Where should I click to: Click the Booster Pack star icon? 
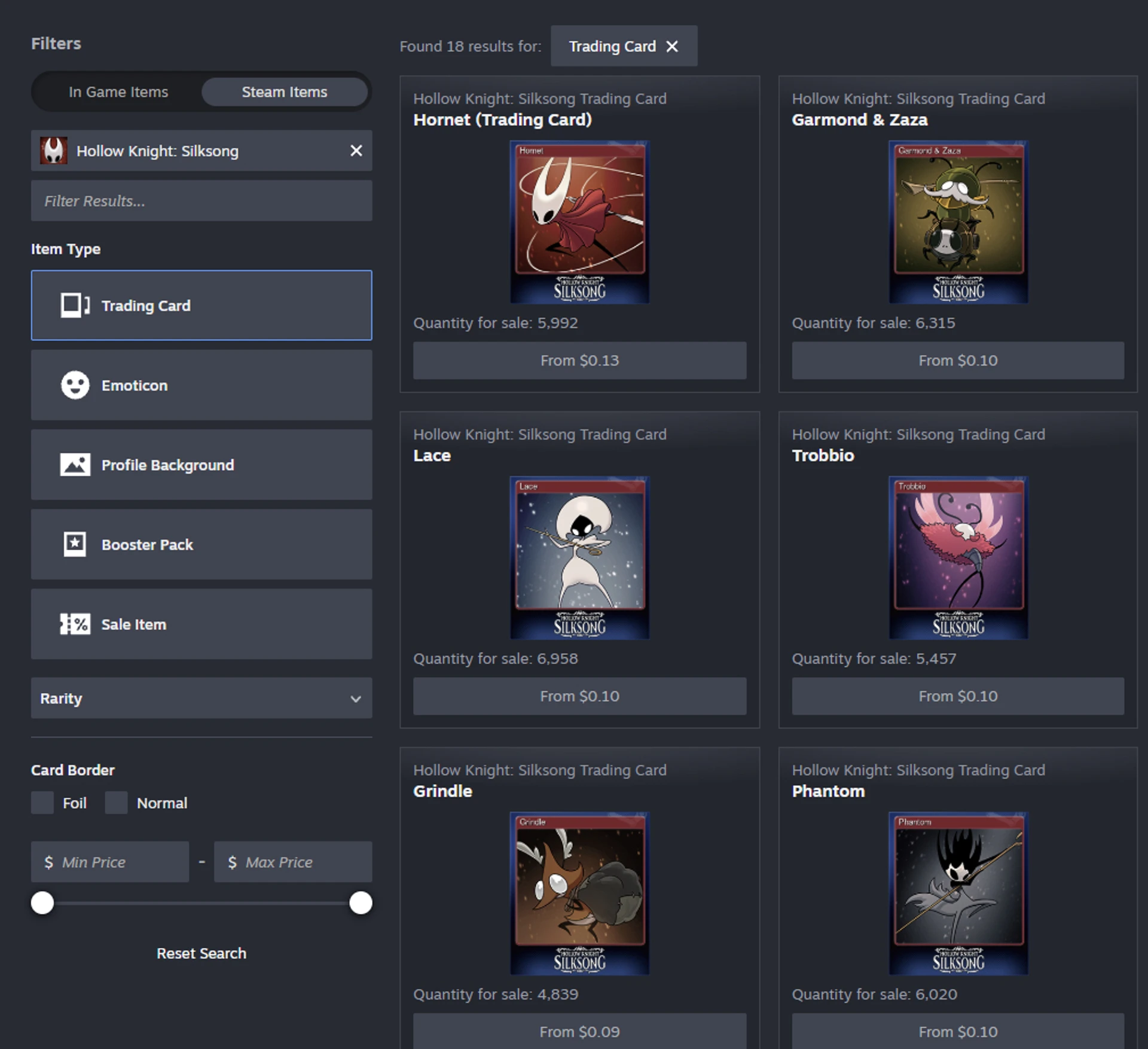pyautogui.click(x=75, y=544)
